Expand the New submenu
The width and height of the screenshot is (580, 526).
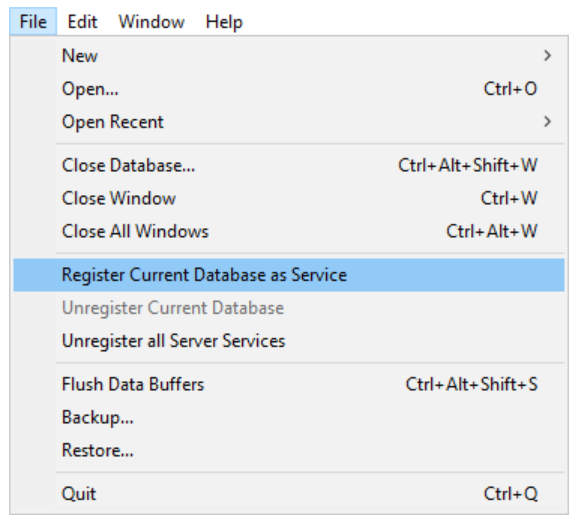289,56
